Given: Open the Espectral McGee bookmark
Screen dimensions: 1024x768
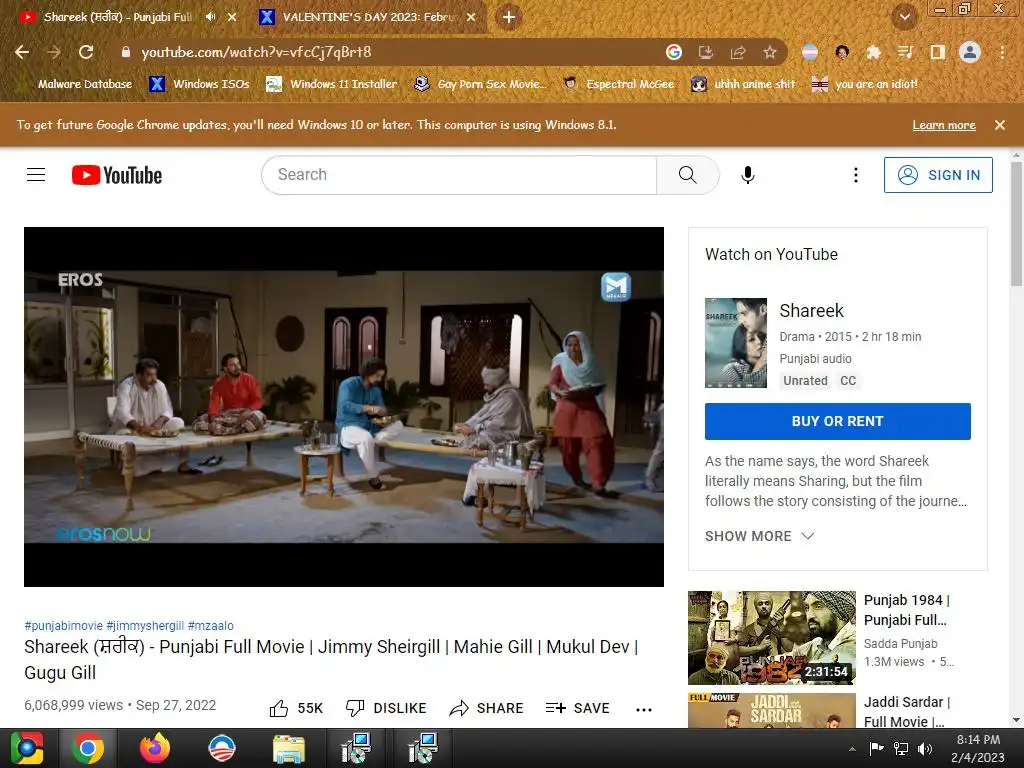Looking at the screenshot, I should pos(618,84).
